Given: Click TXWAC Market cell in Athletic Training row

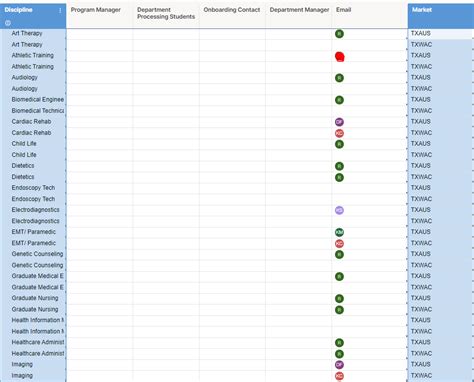Looking at the screenshot, I should [441, 67].
